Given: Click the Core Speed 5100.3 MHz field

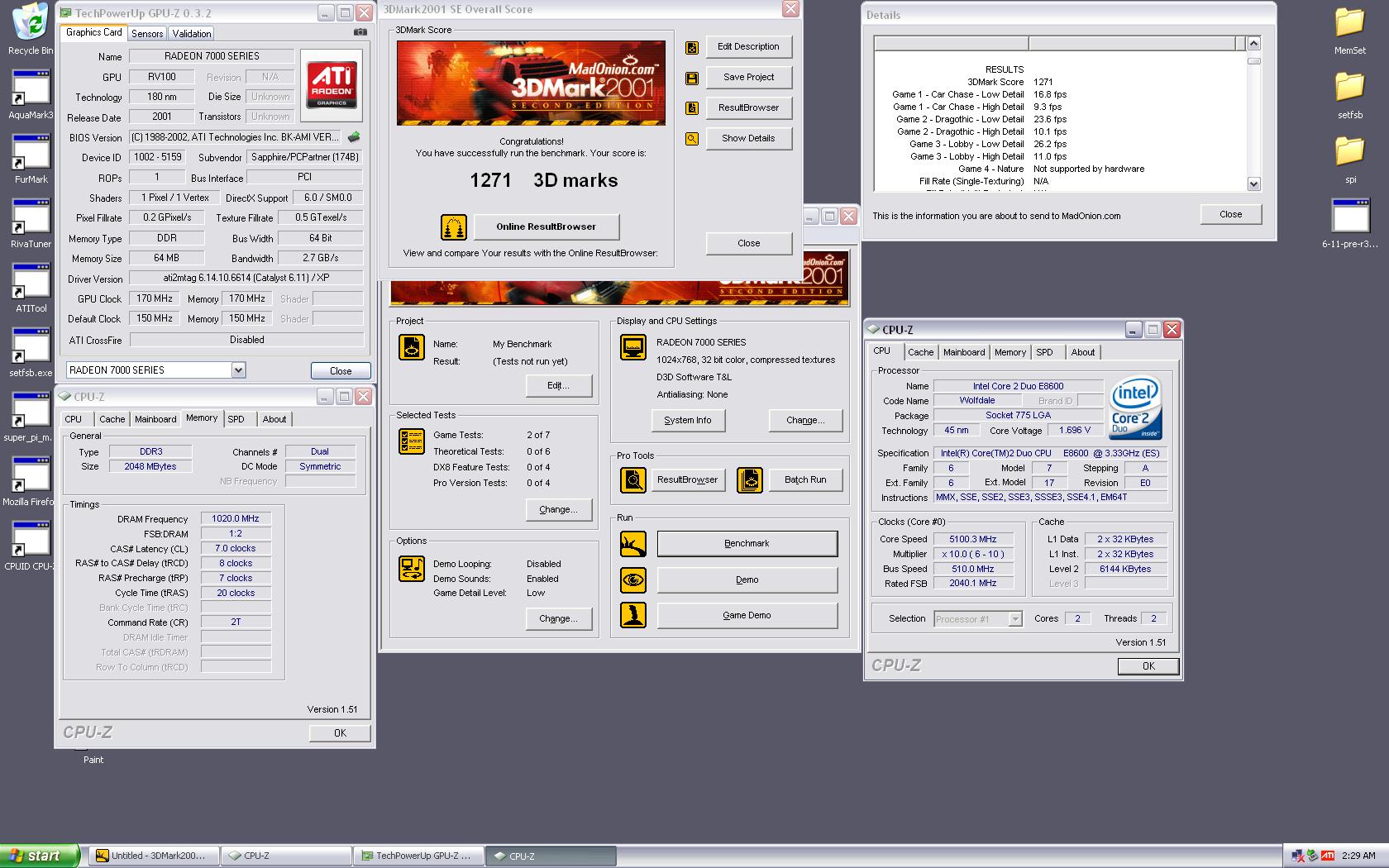Looking at the screenshot, I should pos(973,539).
